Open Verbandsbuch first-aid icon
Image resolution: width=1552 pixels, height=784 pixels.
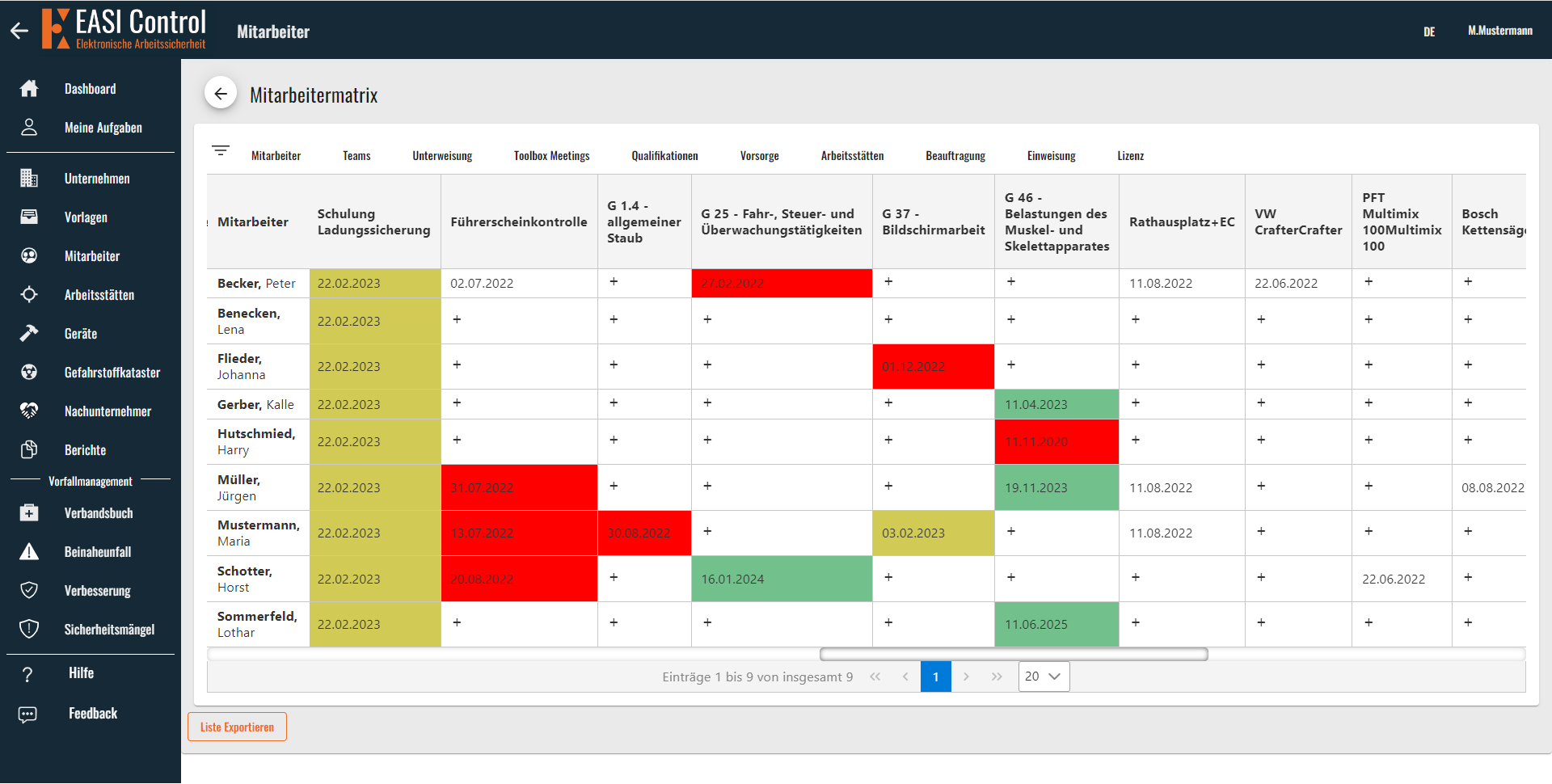(x=29, y=513)
